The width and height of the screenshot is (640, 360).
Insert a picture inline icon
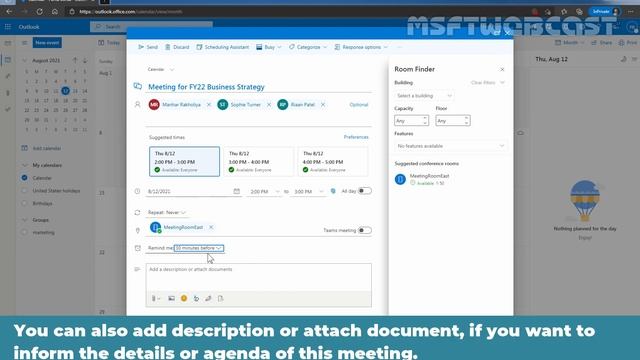(171, 298)
